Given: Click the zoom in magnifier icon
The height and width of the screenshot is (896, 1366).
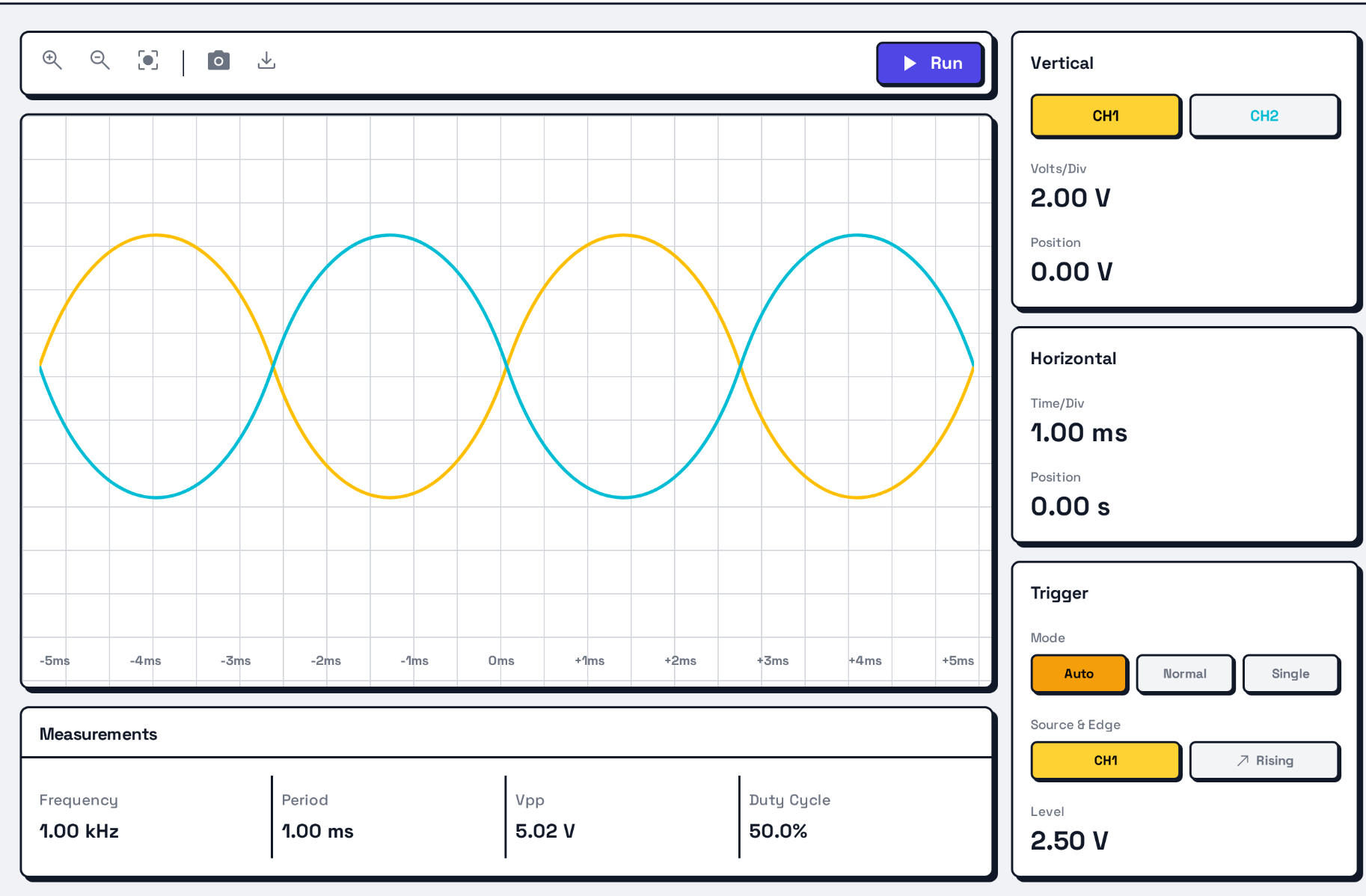Looking at the screenshot, I should pyautogui.click(x=52, y=61).
